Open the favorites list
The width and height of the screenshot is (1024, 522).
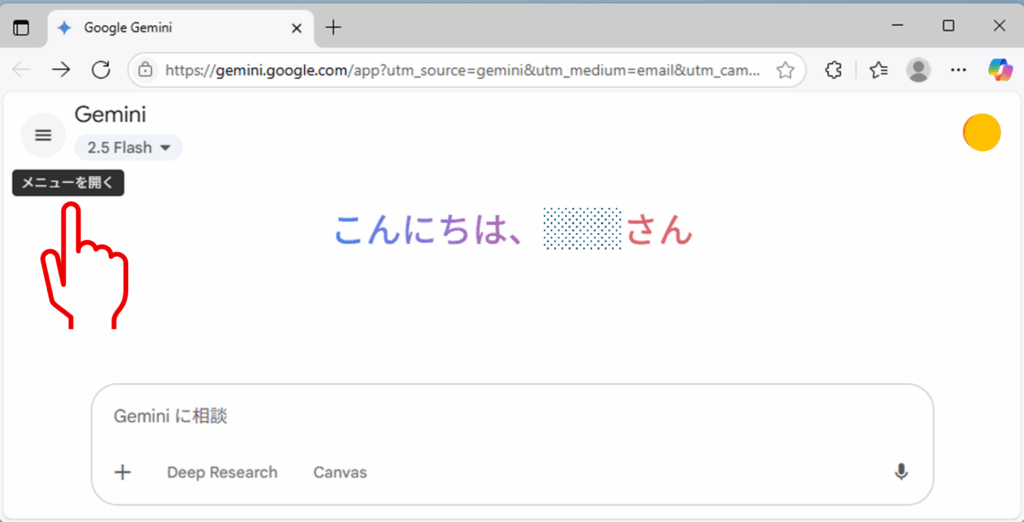[879, 70]
